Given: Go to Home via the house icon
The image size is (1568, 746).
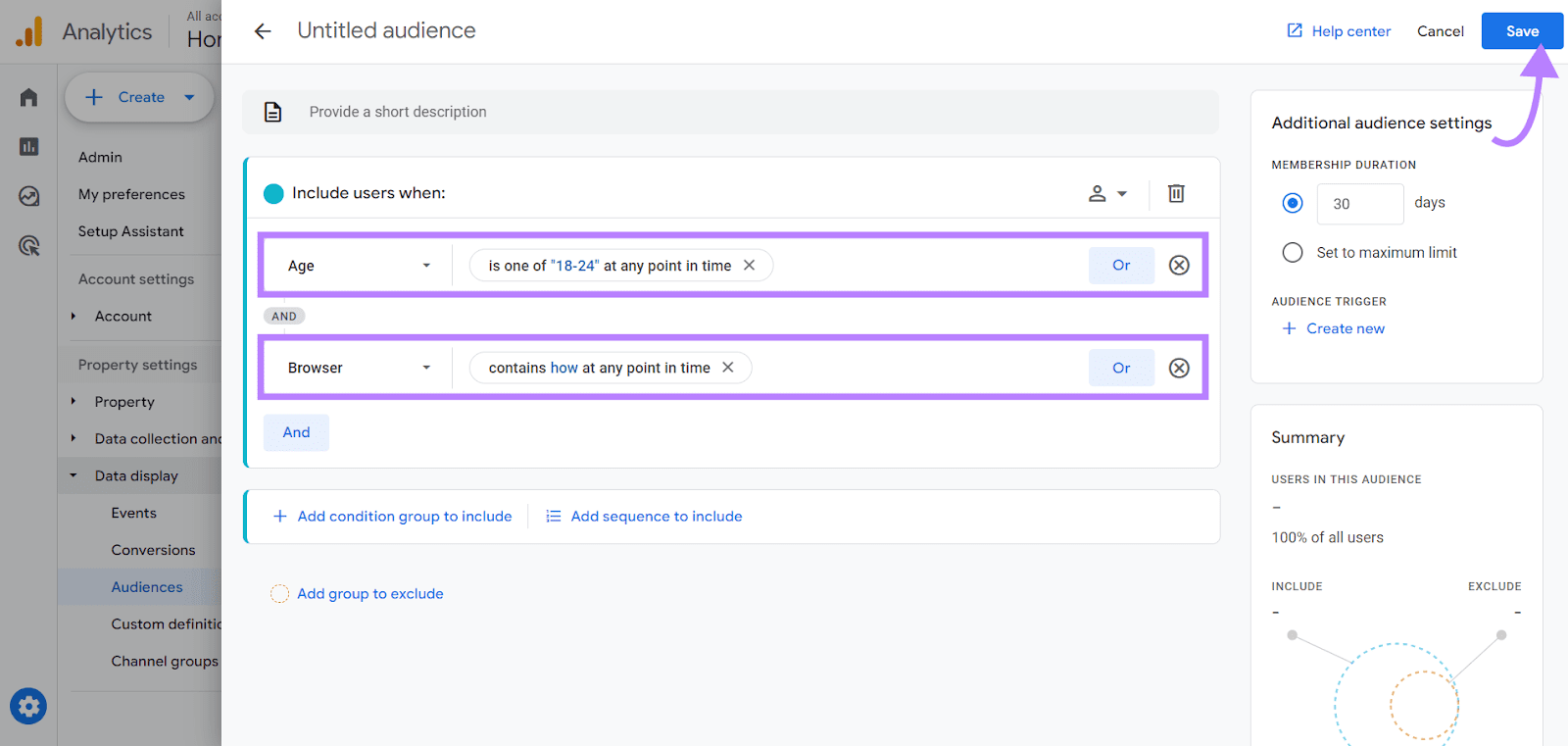Looking at the screenshot, I should [x=28, y=97].
